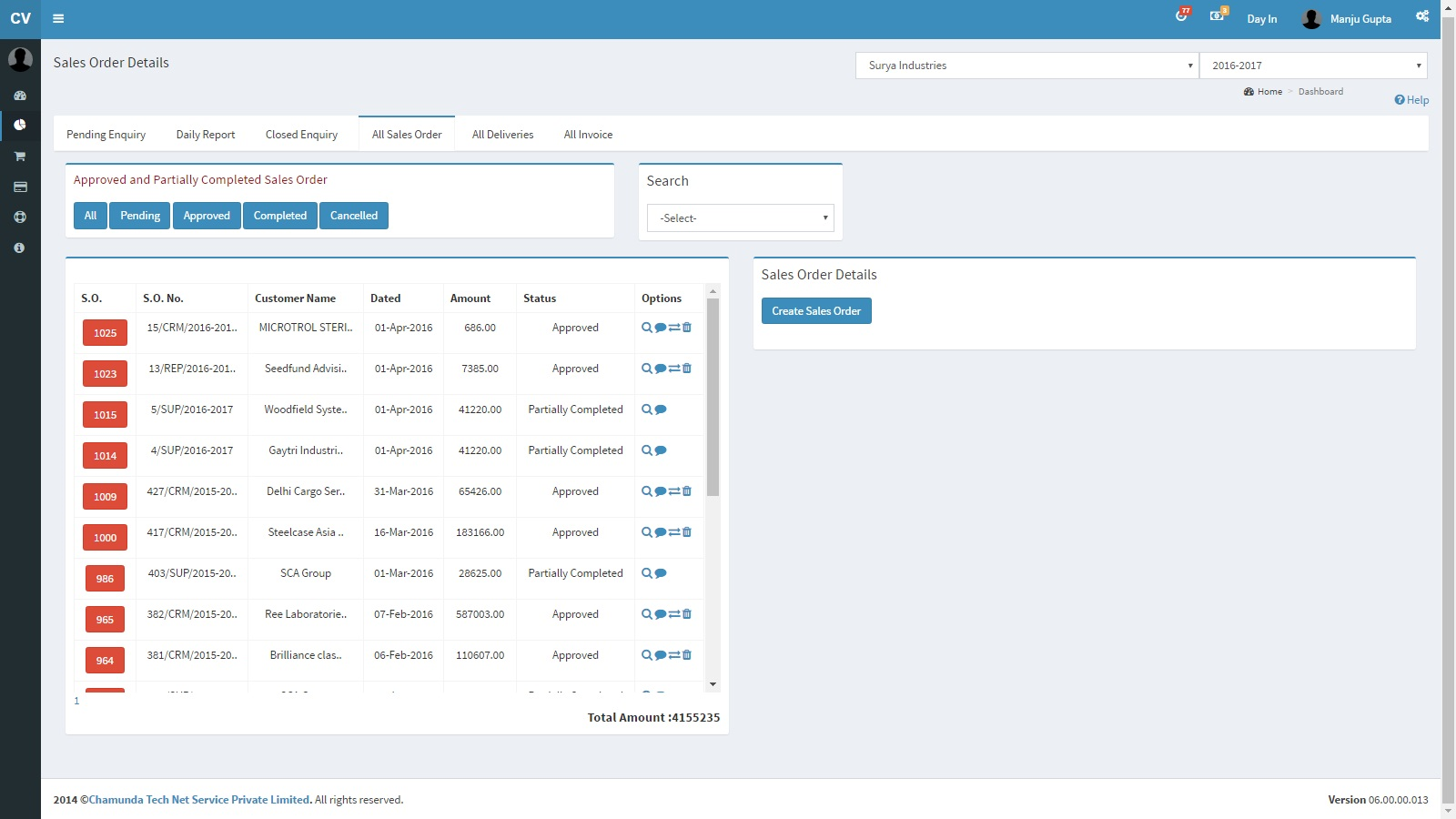Click transfer arrows for order 1009
Screen dimensions: 1456x819
point(674,491)
